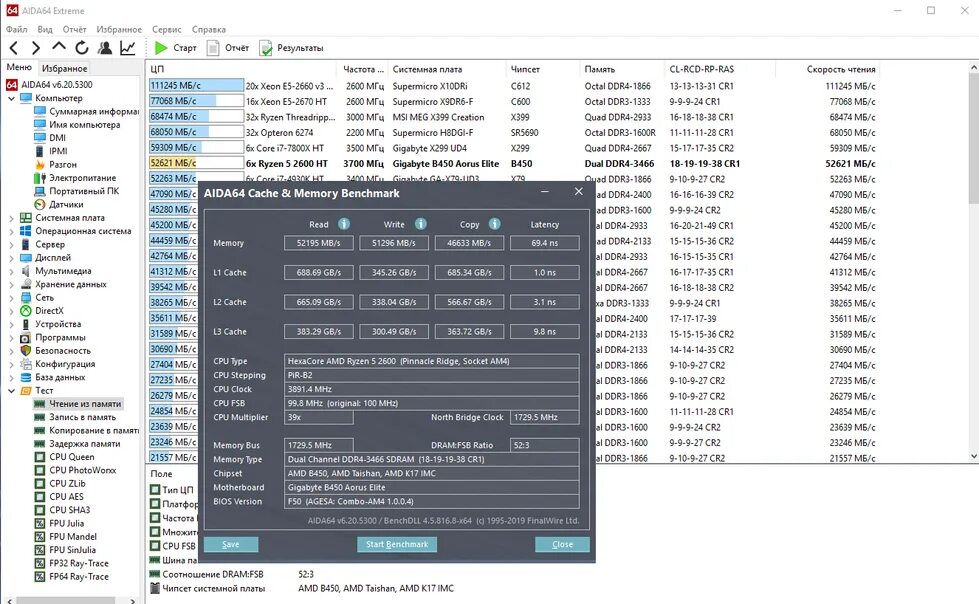979x604 pixels.
Task: Click the results list vertical scrollbar
Action: coord(973,262)
